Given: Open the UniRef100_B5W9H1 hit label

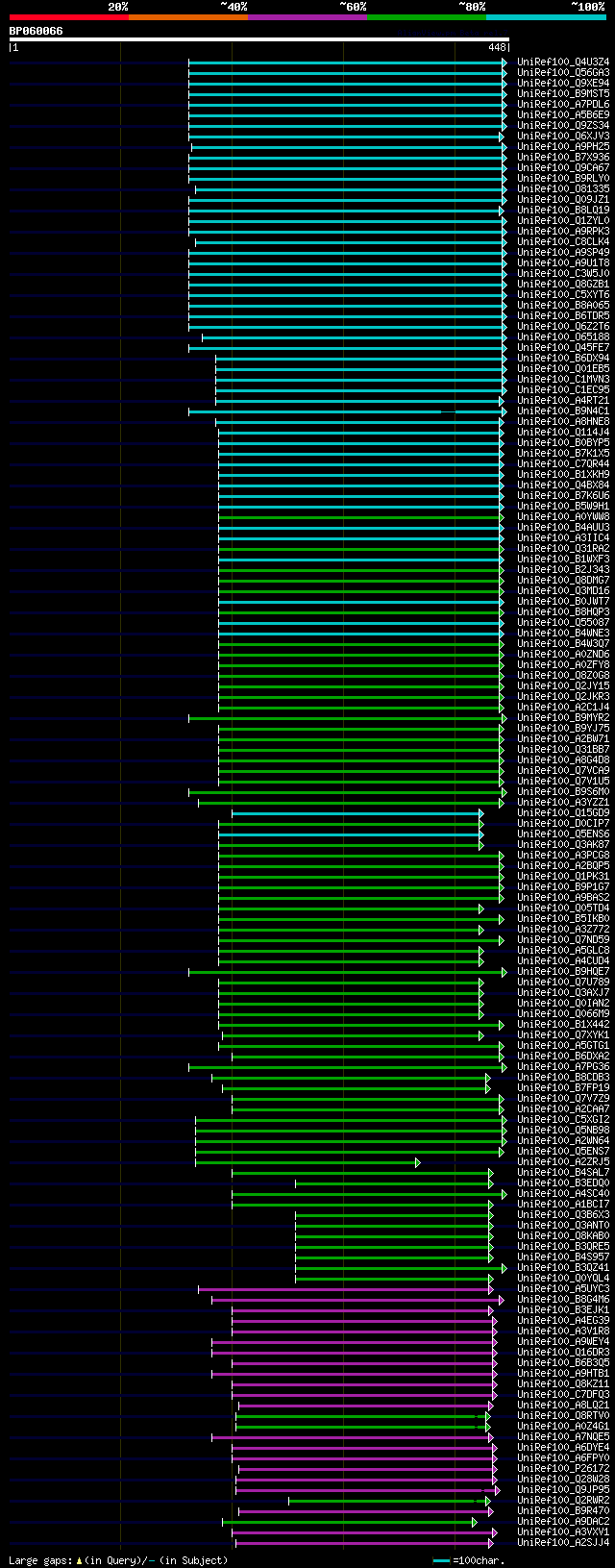Looking at the screenshot, I should click(x=563, y=506).
